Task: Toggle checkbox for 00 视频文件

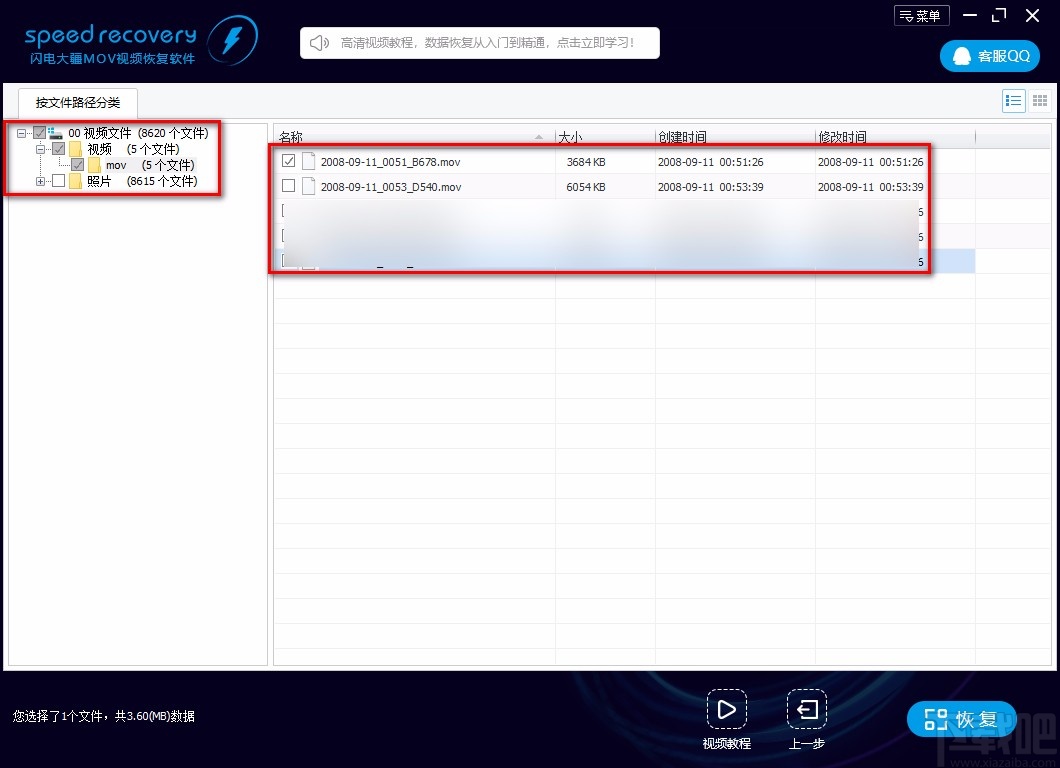Action: pyautogui.click(x=40, y=133)
